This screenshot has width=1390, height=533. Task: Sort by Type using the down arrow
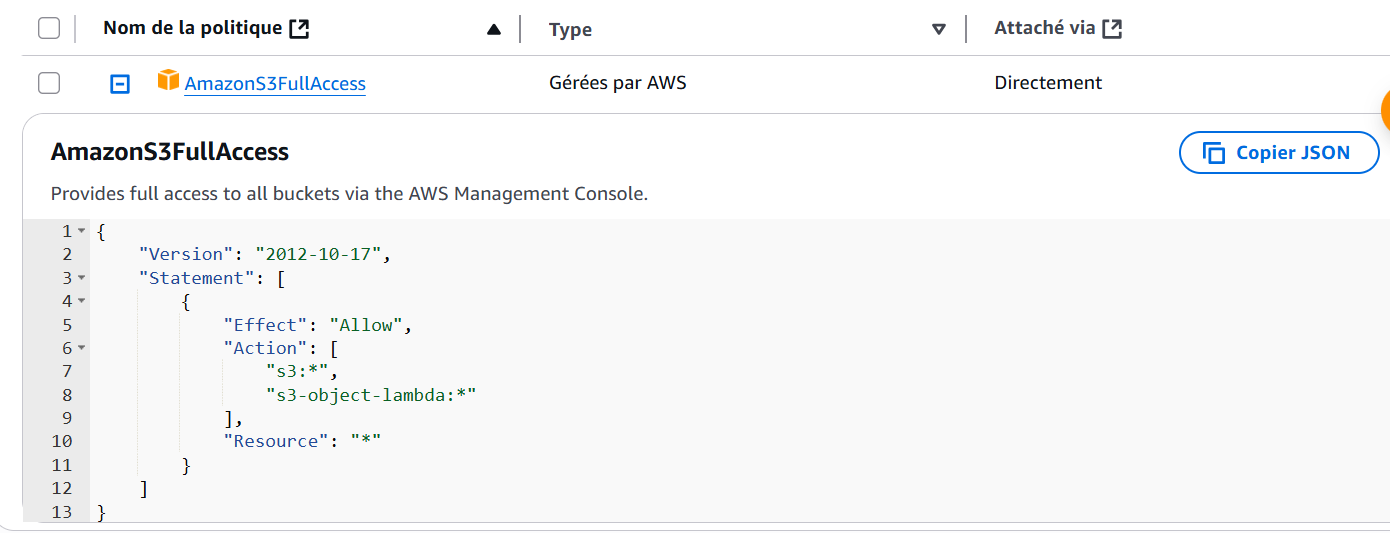click(x=938, y=30)
